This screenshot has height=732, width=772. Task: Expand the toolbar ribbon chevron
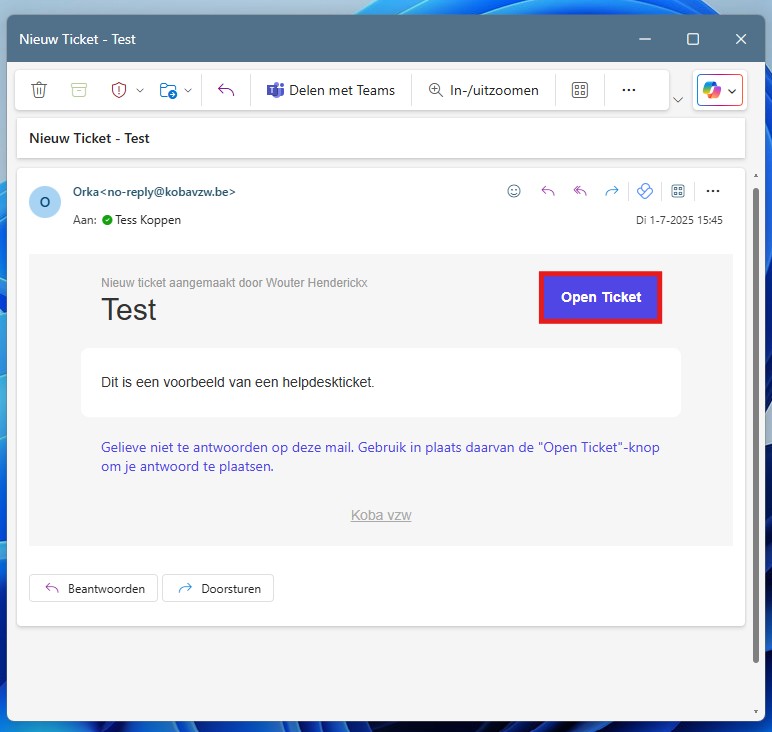click(678, 99)
